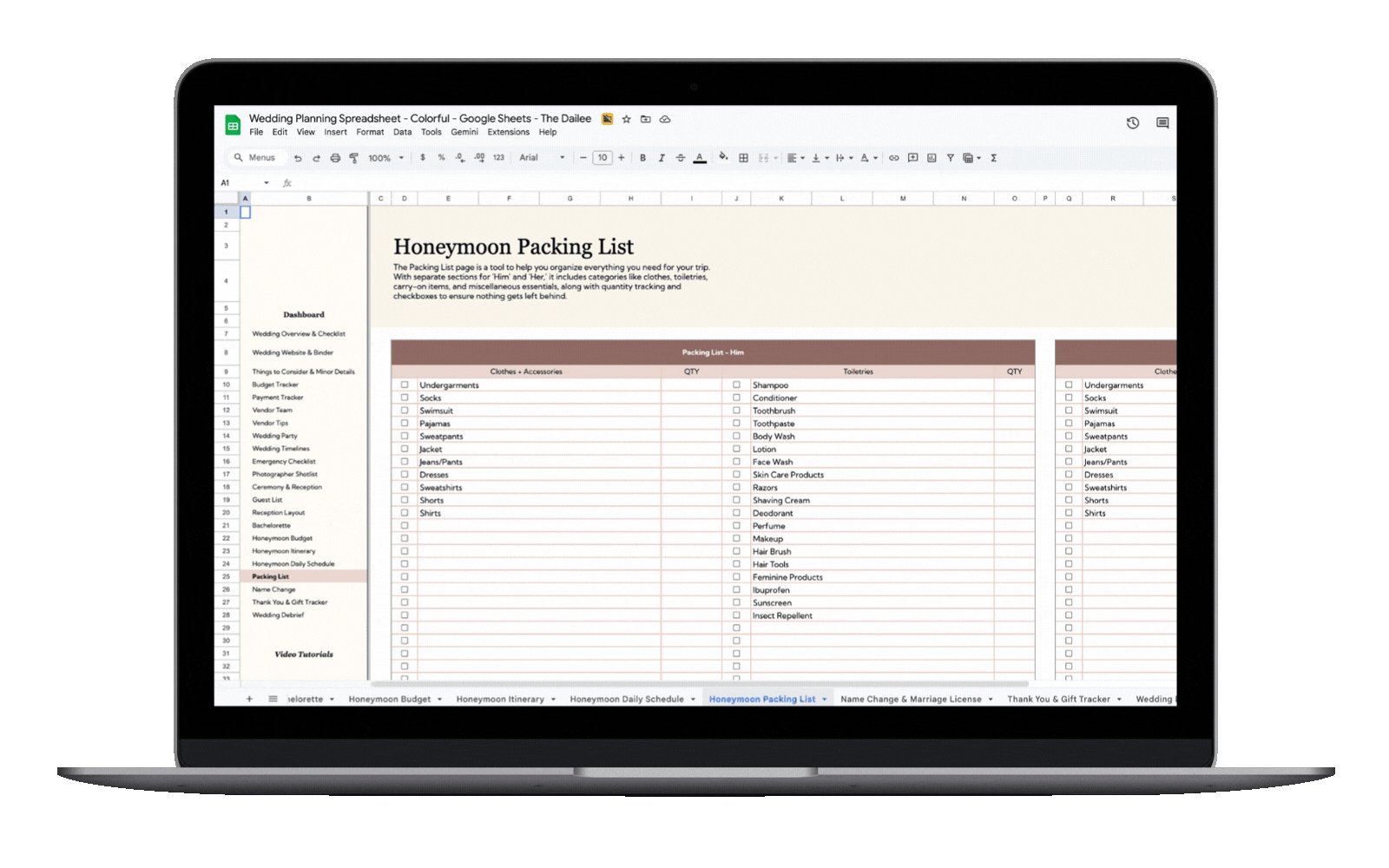Open version history clock icon
This screenshot has width=1389, height=868.
coord(1133,123)
